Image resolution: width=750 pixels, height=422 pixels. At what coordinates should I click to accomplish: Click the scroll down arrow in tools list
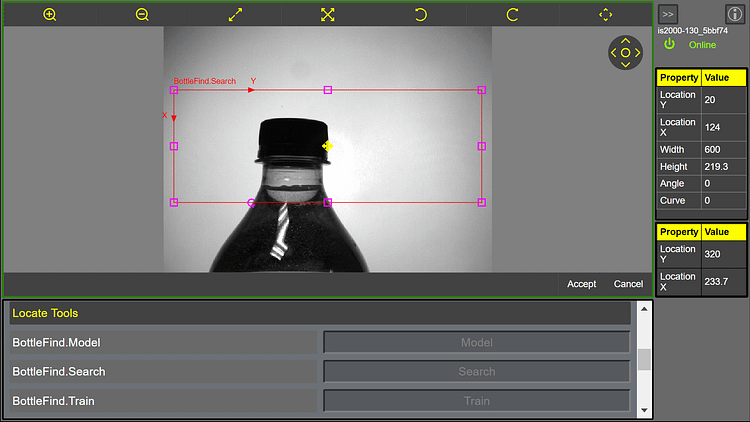click(644, 410)
